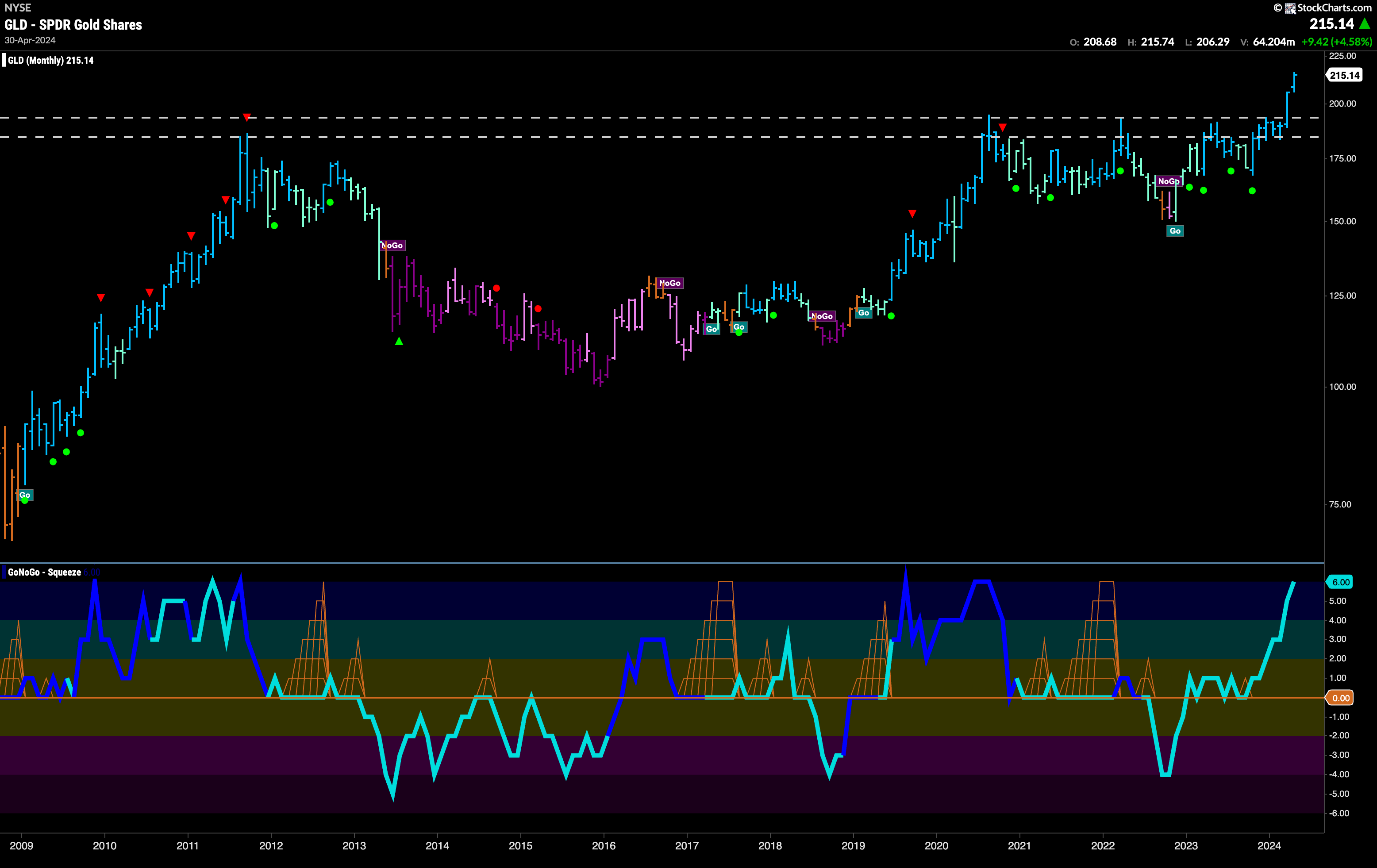Click the 100.00 price axis label
The image size is (1377, 868).
pos(1342,387)
